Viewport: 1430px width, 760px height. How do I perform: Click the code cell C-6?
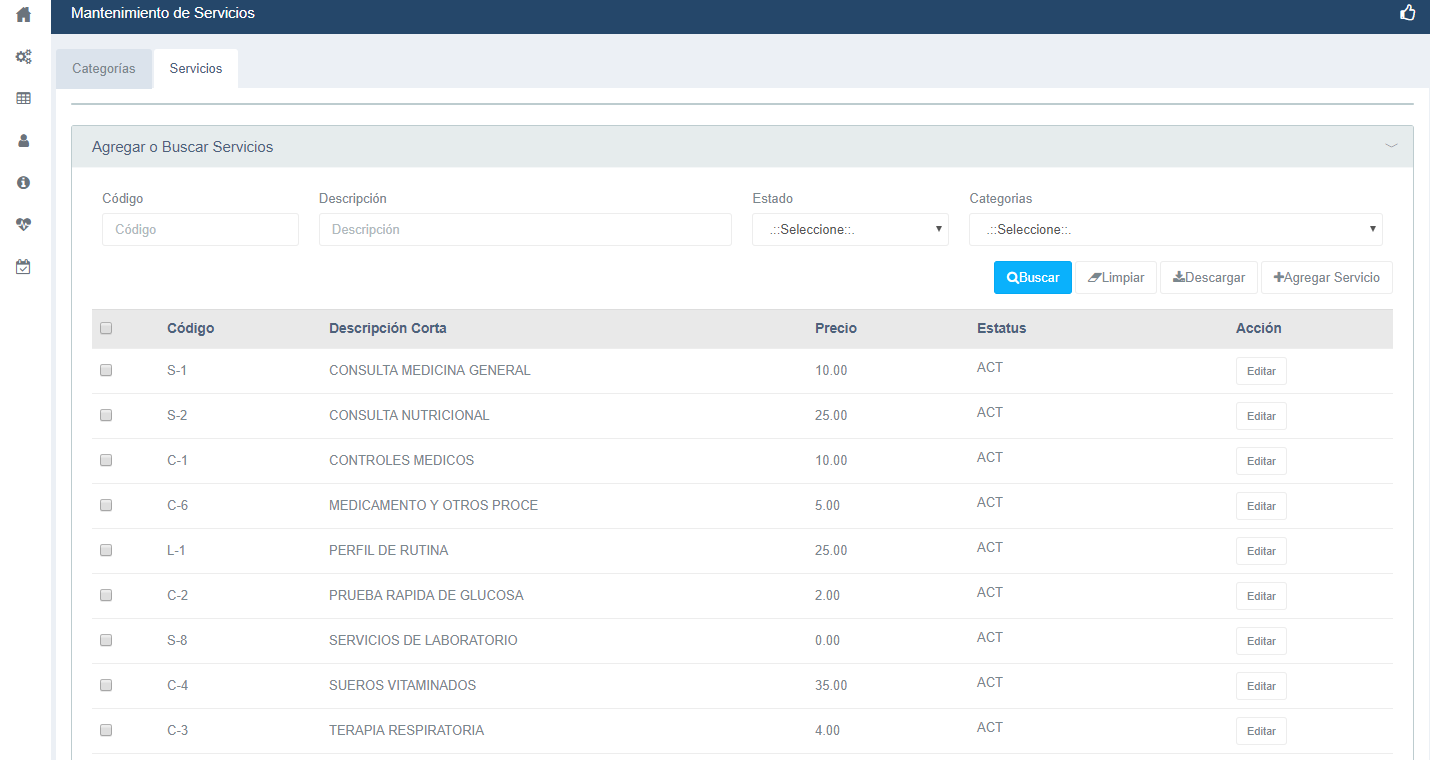point(177,505)
